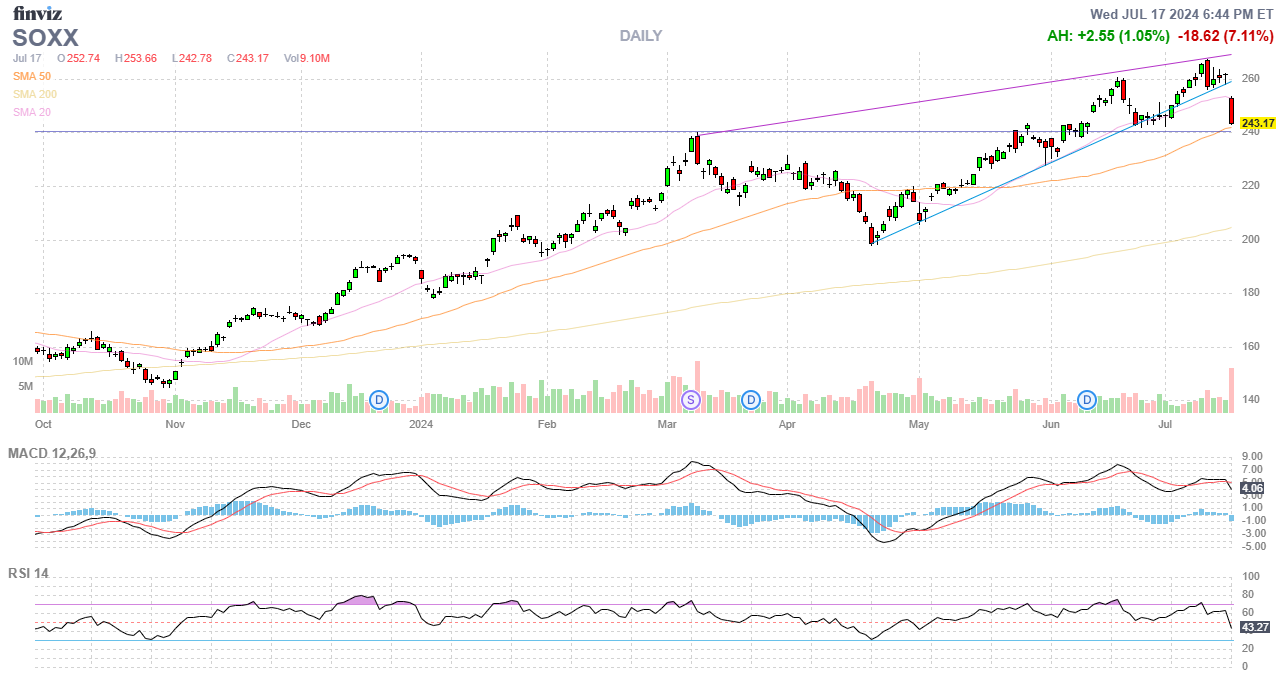Click the split marker S in March

pyautogui.click(x=690, y=400)
